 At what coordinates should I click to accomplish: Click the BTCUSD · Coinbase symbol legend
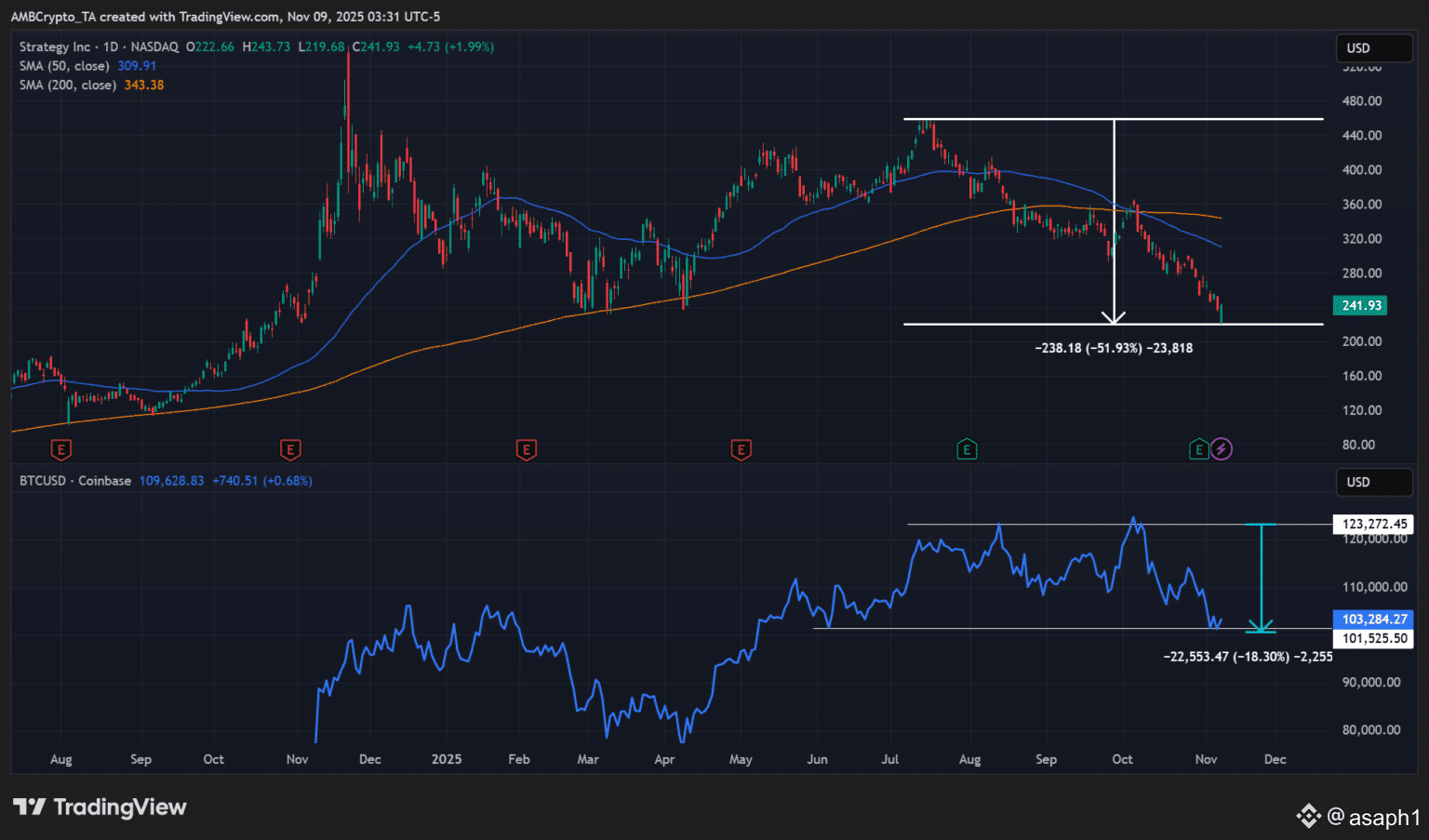click(75, 481)
